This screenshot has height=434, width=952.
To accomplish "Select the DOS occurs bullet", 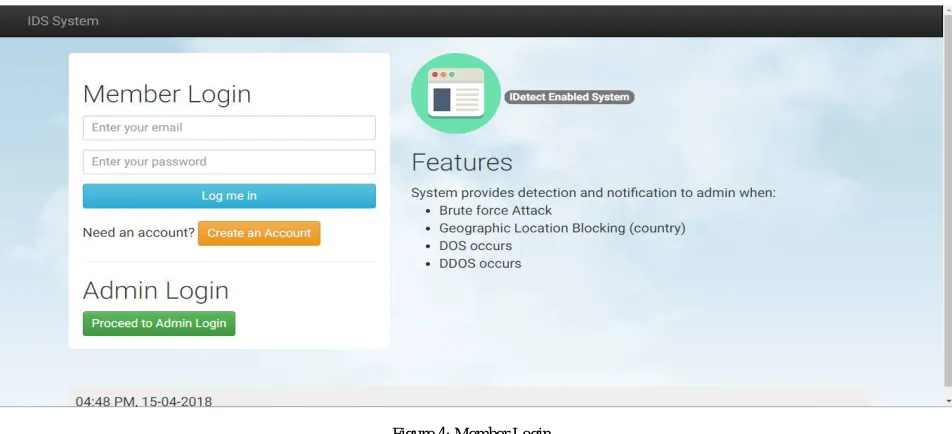I will click(x=475, y=246).
